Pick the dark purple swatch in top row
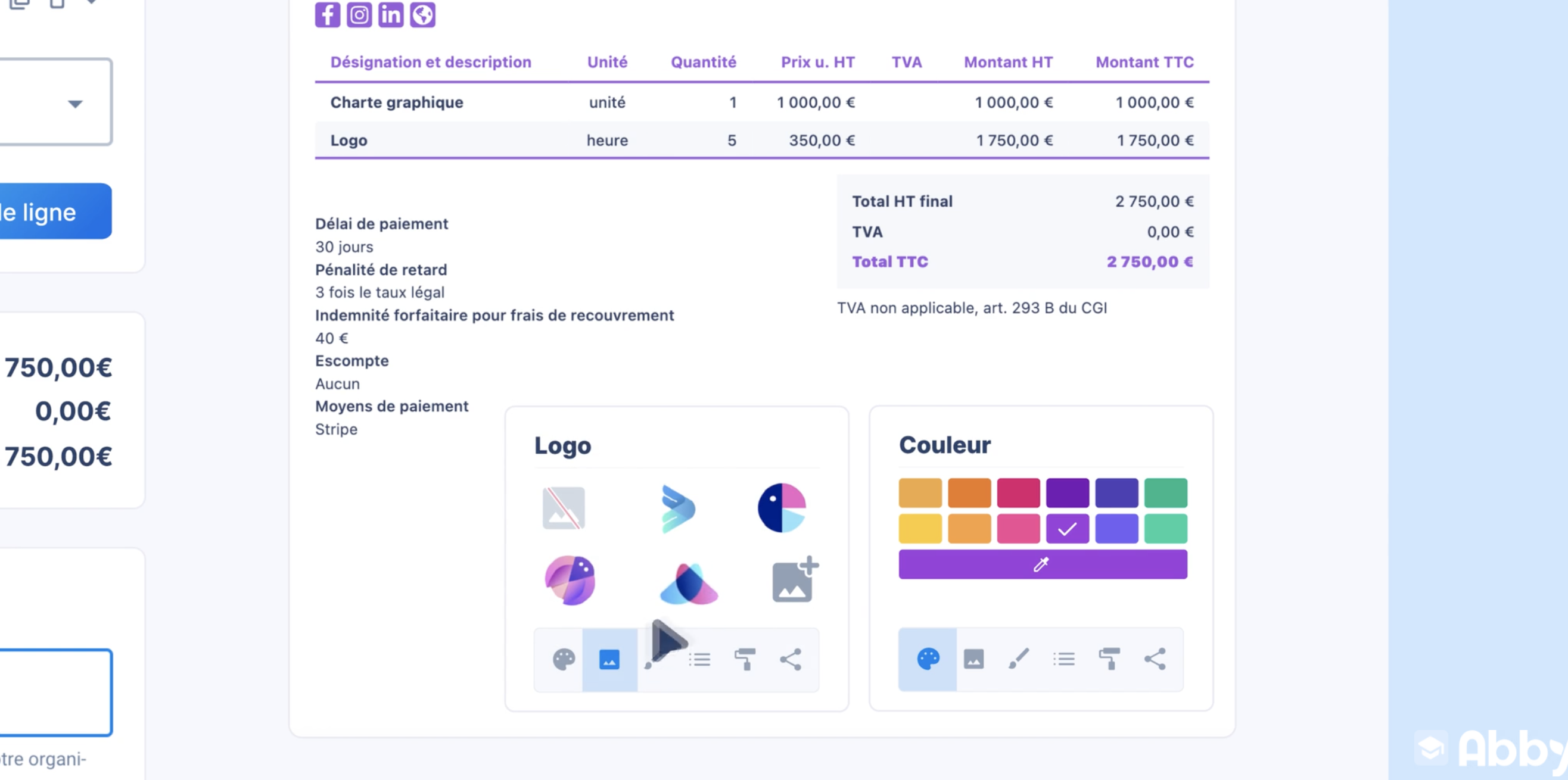This screenshot has height=780, width=1568. (x=1068, y=493)
